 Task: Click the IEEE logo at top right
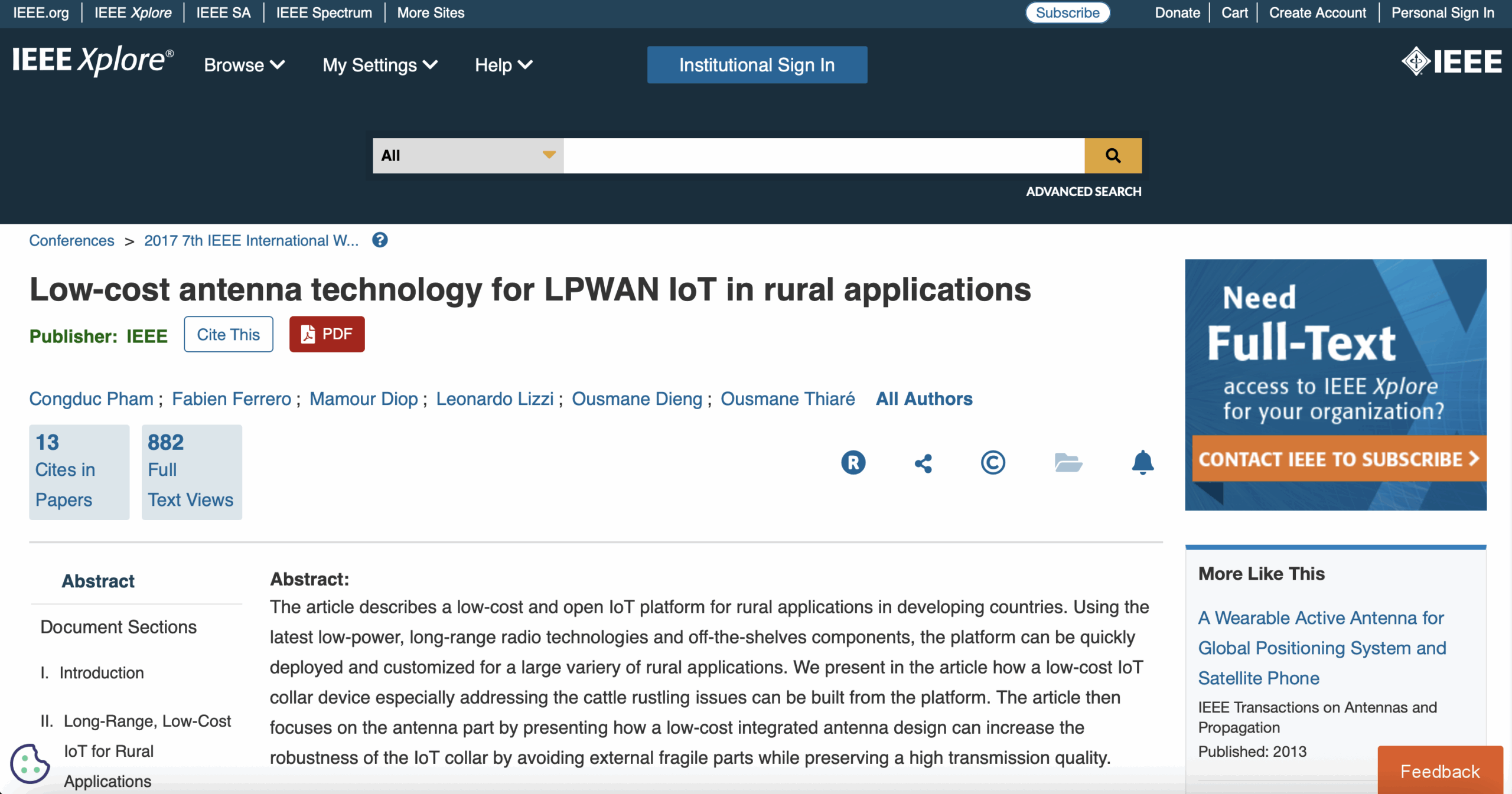point(1451,61)
